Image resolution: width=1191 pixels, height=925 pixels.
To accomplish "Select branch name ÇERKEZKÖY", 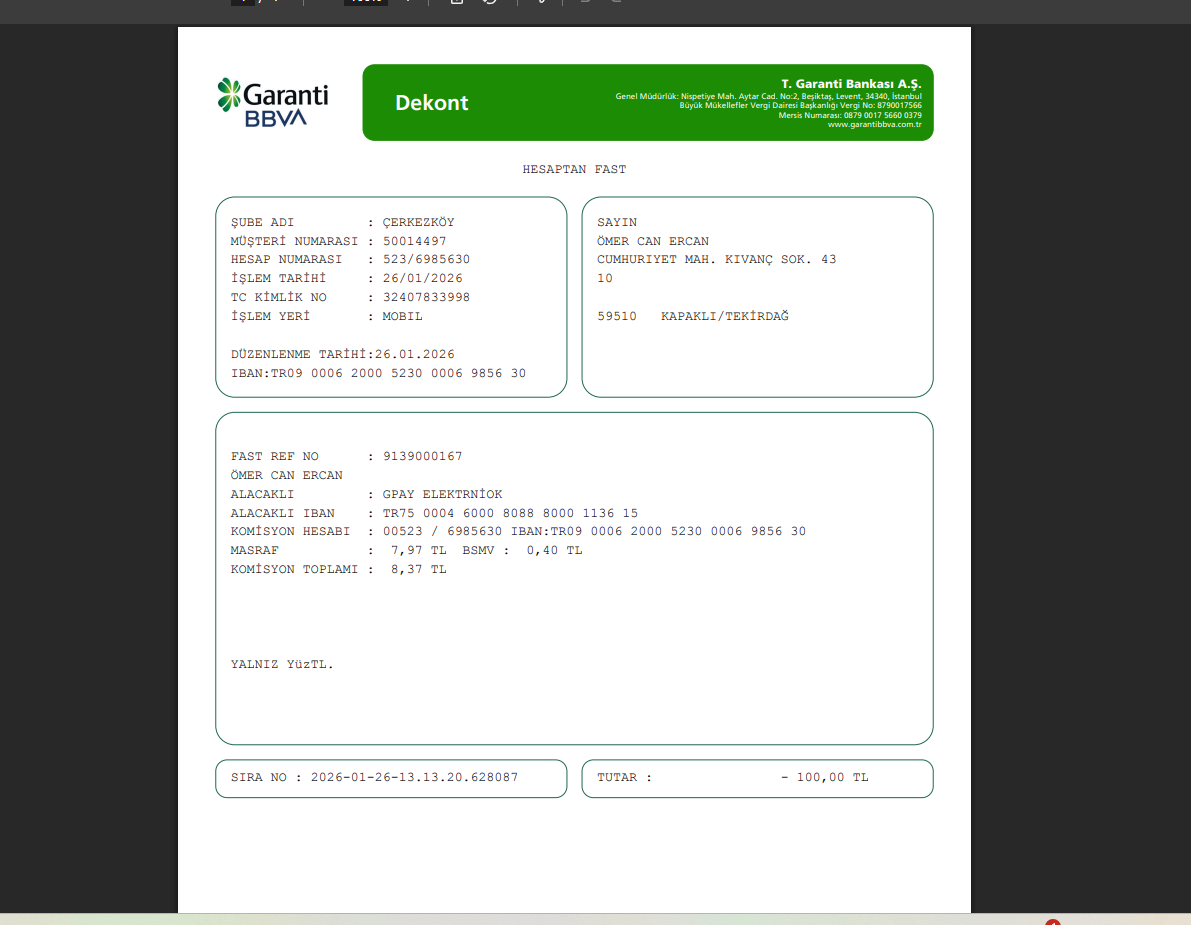I will [419, 223].
